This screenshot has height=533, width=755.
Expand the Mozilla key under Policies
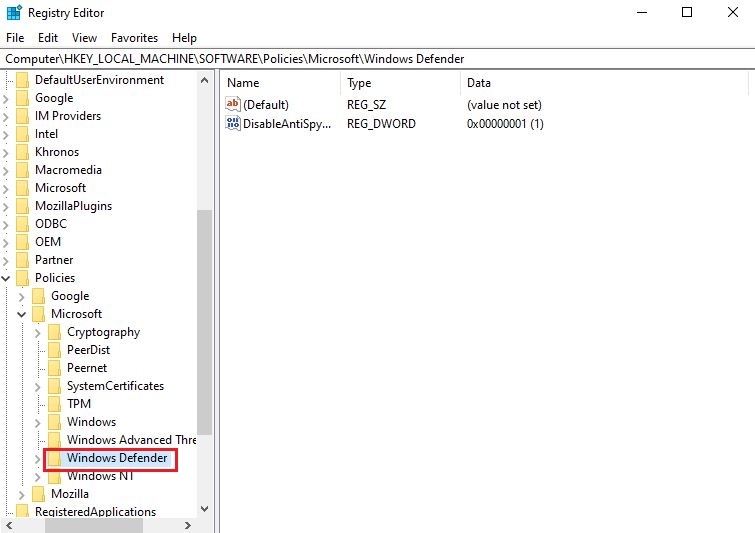[x=22, y=495]
